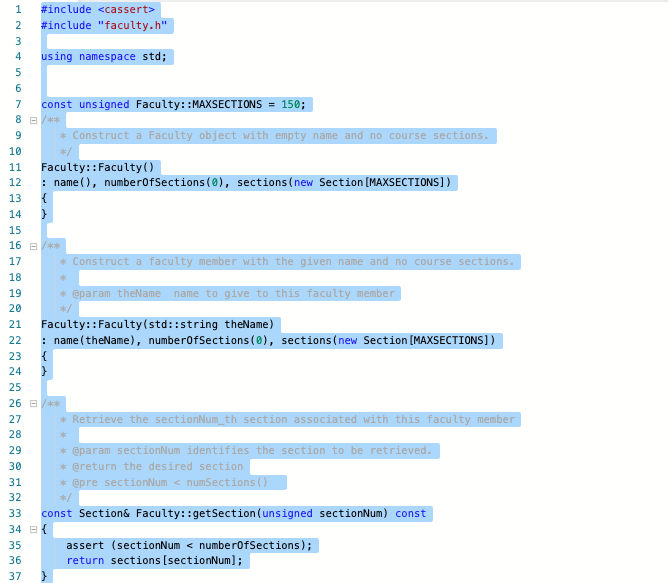Screen dimensions: 668x583
Task: Click 'using namespace std;' statement
Action: click(104, 57)
